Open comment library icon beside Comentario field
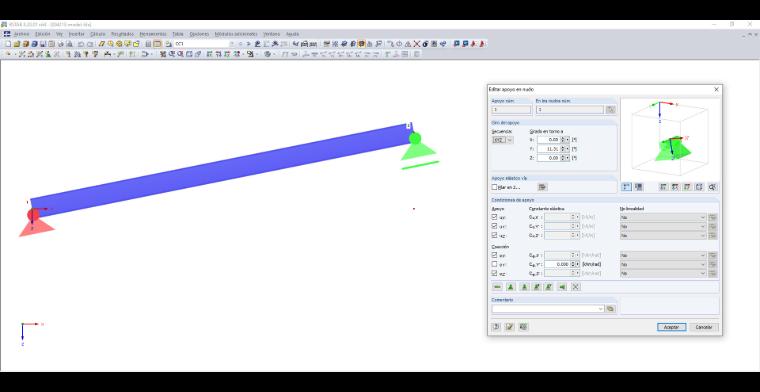This screenshot has width=760, height=392. (x=611, y=309)
